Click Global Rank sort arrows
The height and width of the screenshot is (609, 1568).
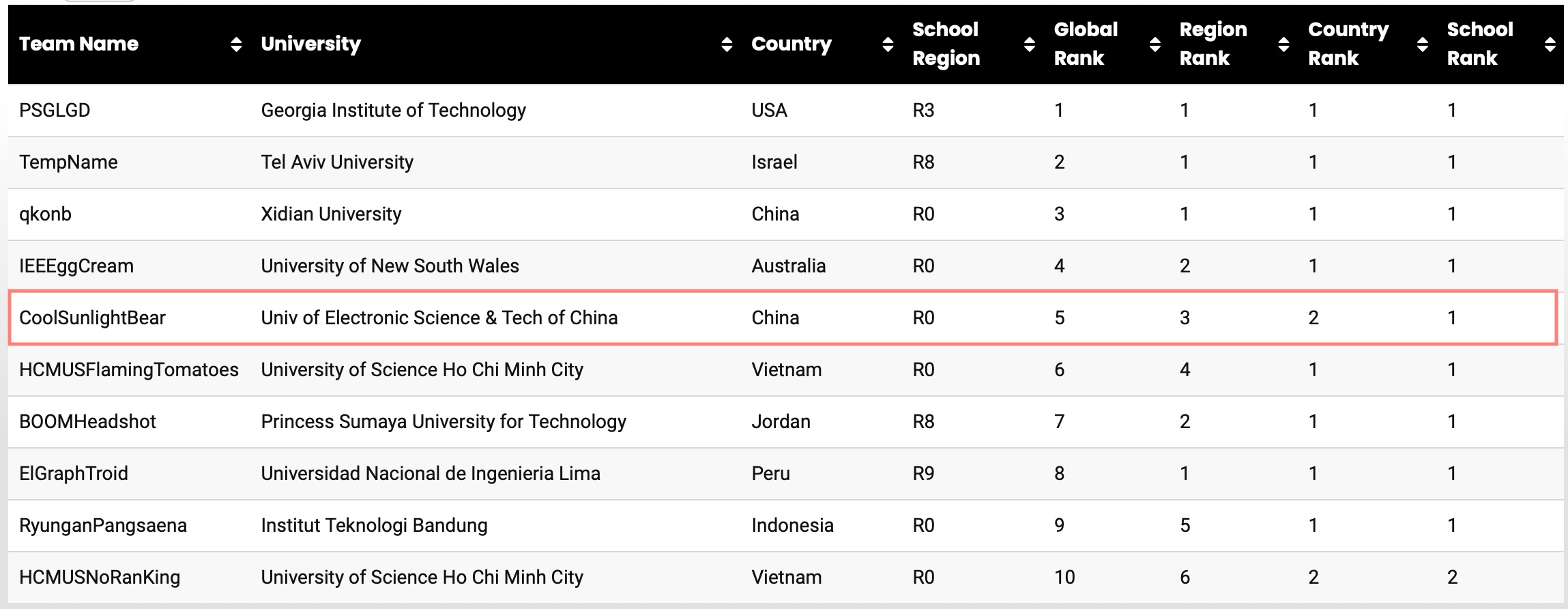pos(1155,44)
